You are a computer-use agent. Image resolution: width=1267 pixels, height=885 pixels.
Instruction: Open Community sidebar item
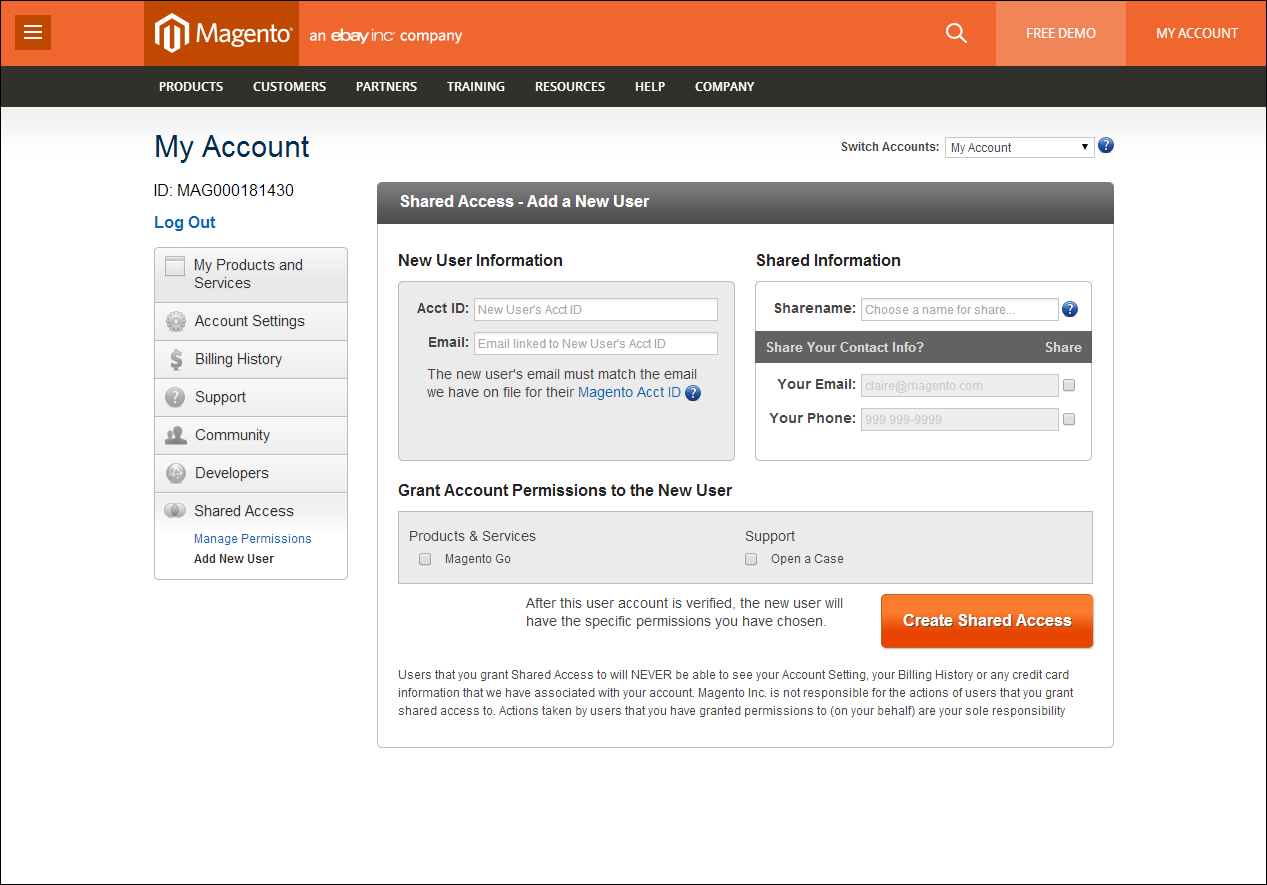click(x=251, y=435)
